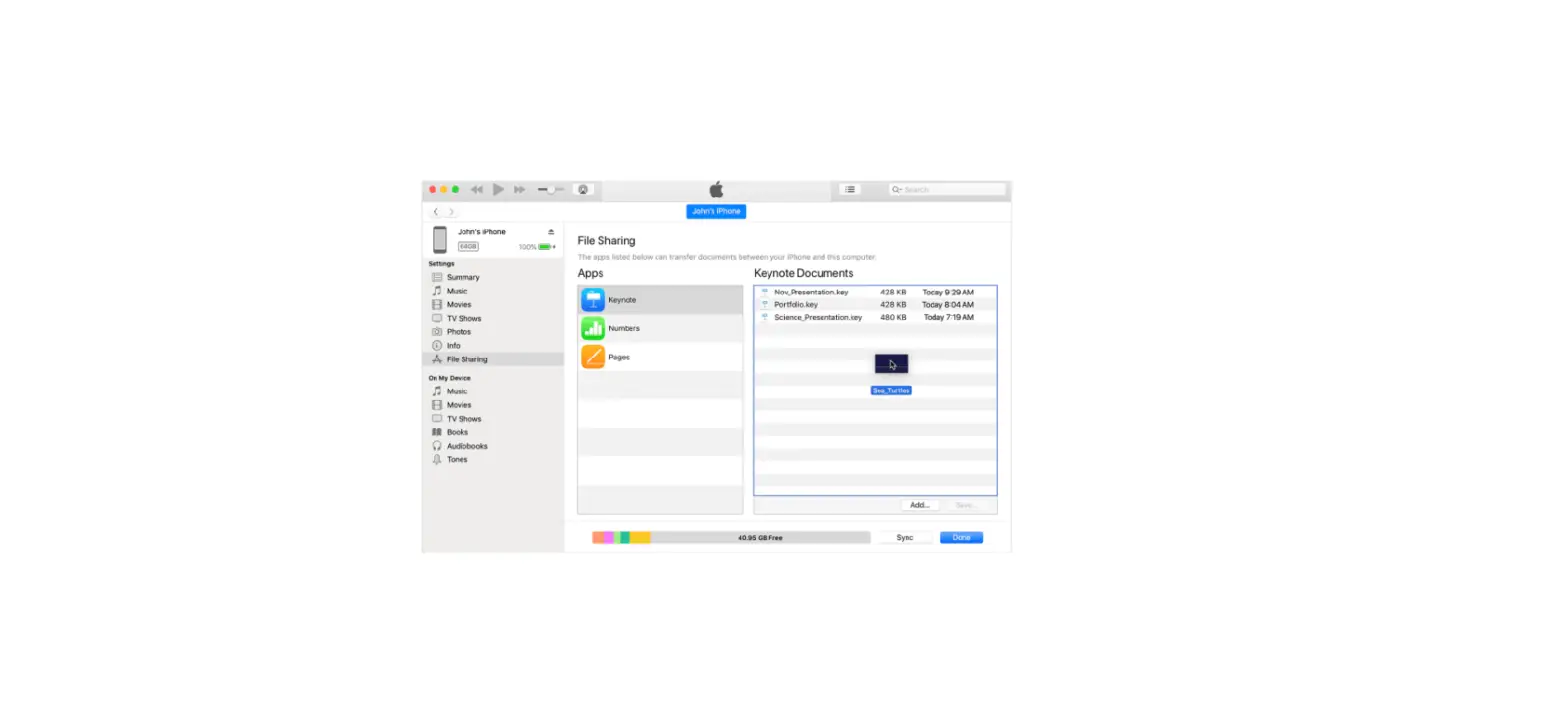Click the blue John's iPhone button
The width and height of the screenshot is (1568, 706).
click(716, 211)
